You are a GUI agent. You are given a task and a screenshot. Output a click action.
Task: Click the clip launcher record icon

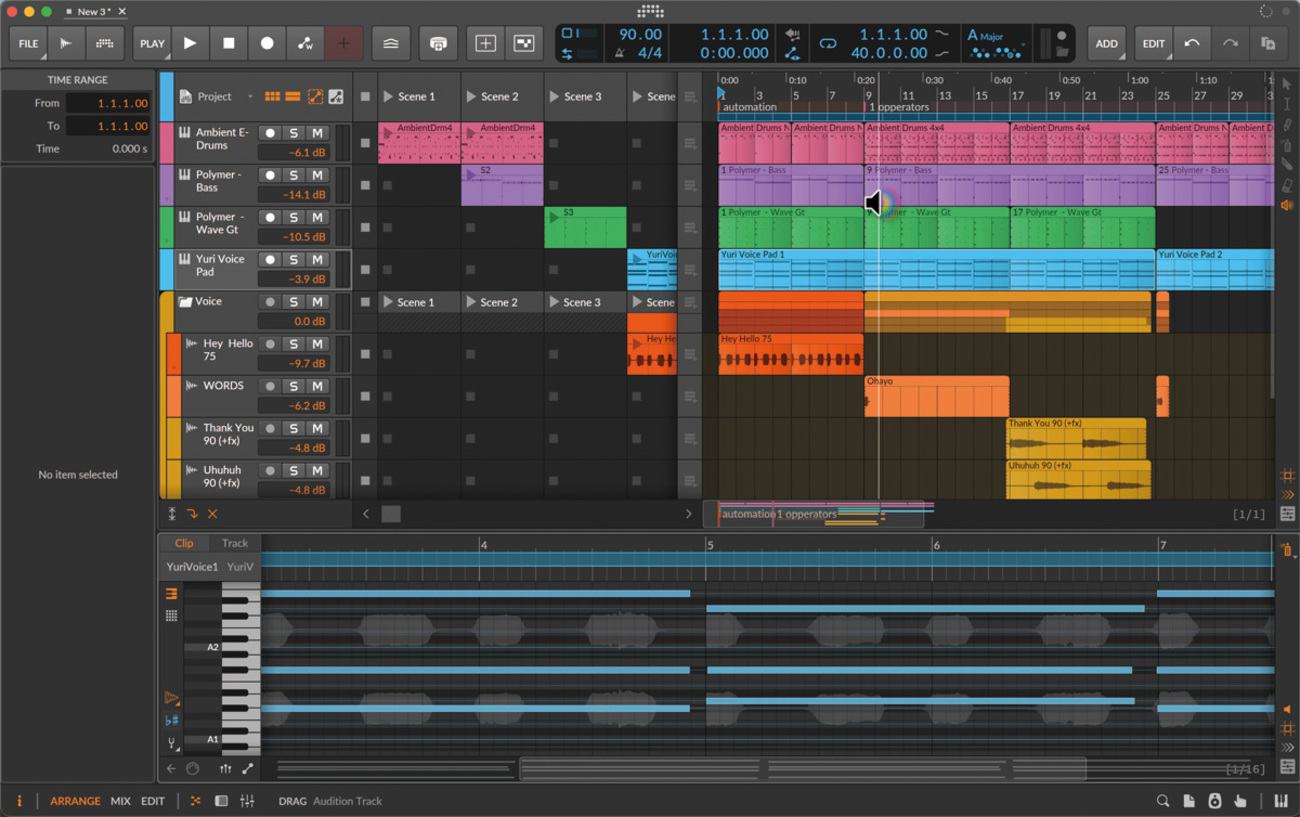point(438,44)
